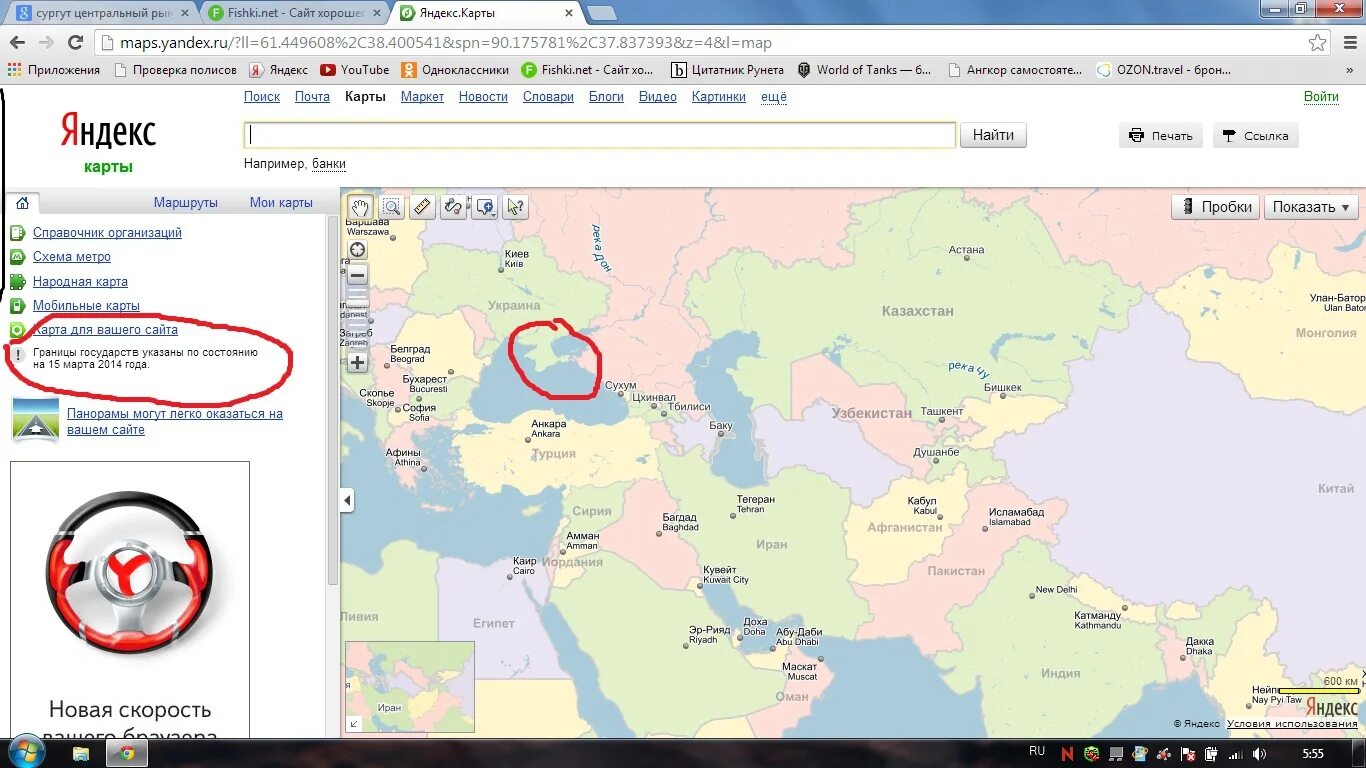
Task: Click the locate-me target button on map
Action: [357, 250]
